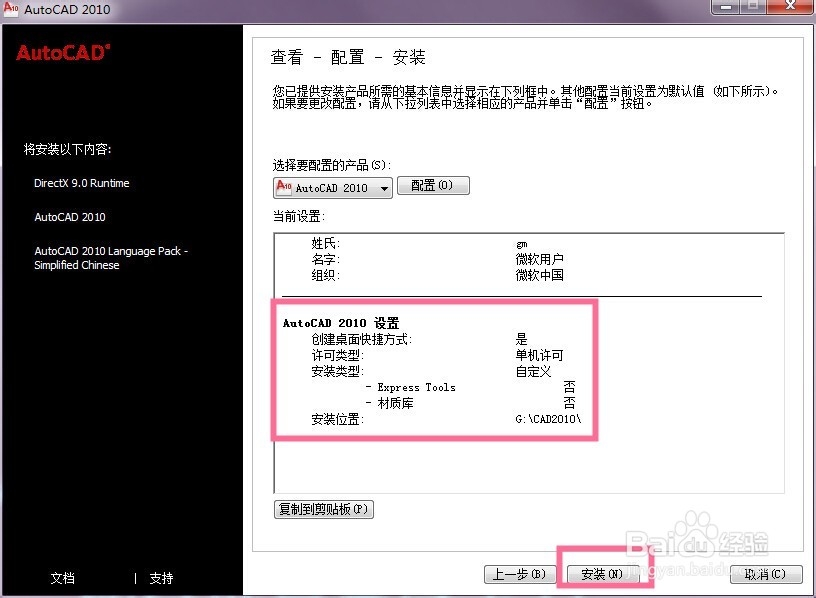Select DirectX 9.0 Runtime in sidebar list
The height and width of the screenshot is (598, 816).
coord(82,183)
